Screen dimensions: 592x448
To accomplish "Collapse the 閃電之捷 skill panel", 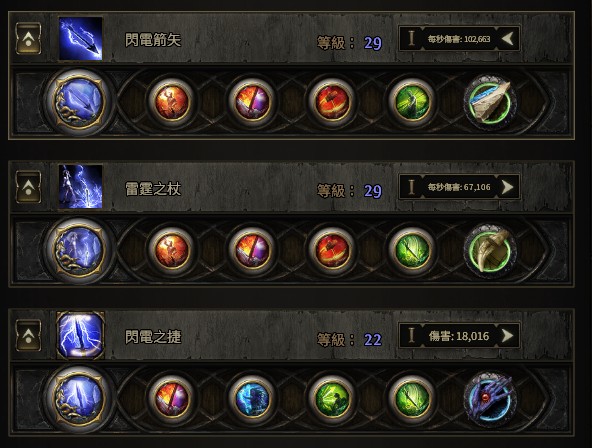I will pos(28,335).
